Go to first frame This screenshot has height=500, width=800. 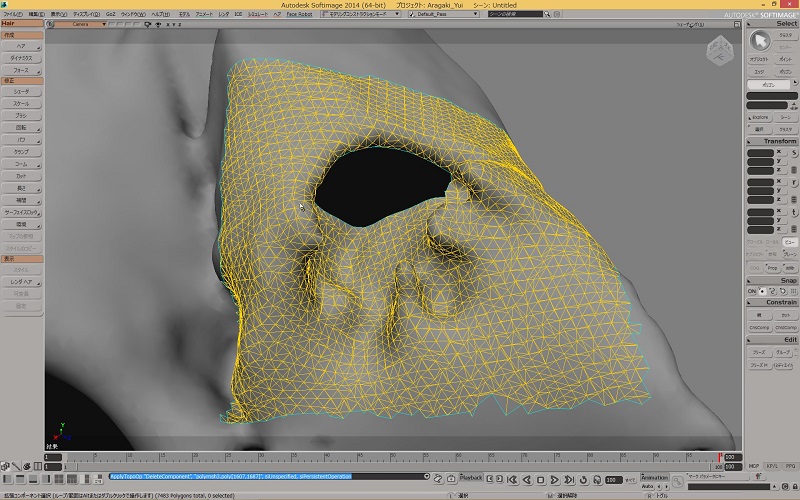click(x=512, y=480)
